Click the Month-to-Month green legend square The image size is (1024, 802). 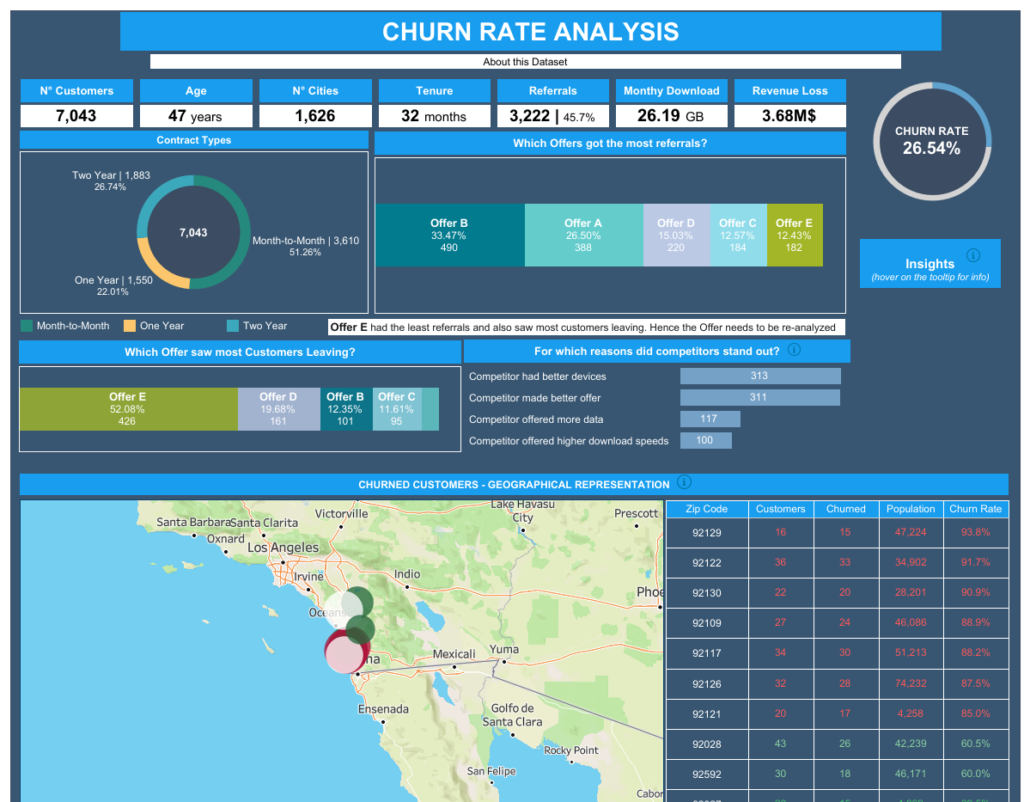[27, 326]
